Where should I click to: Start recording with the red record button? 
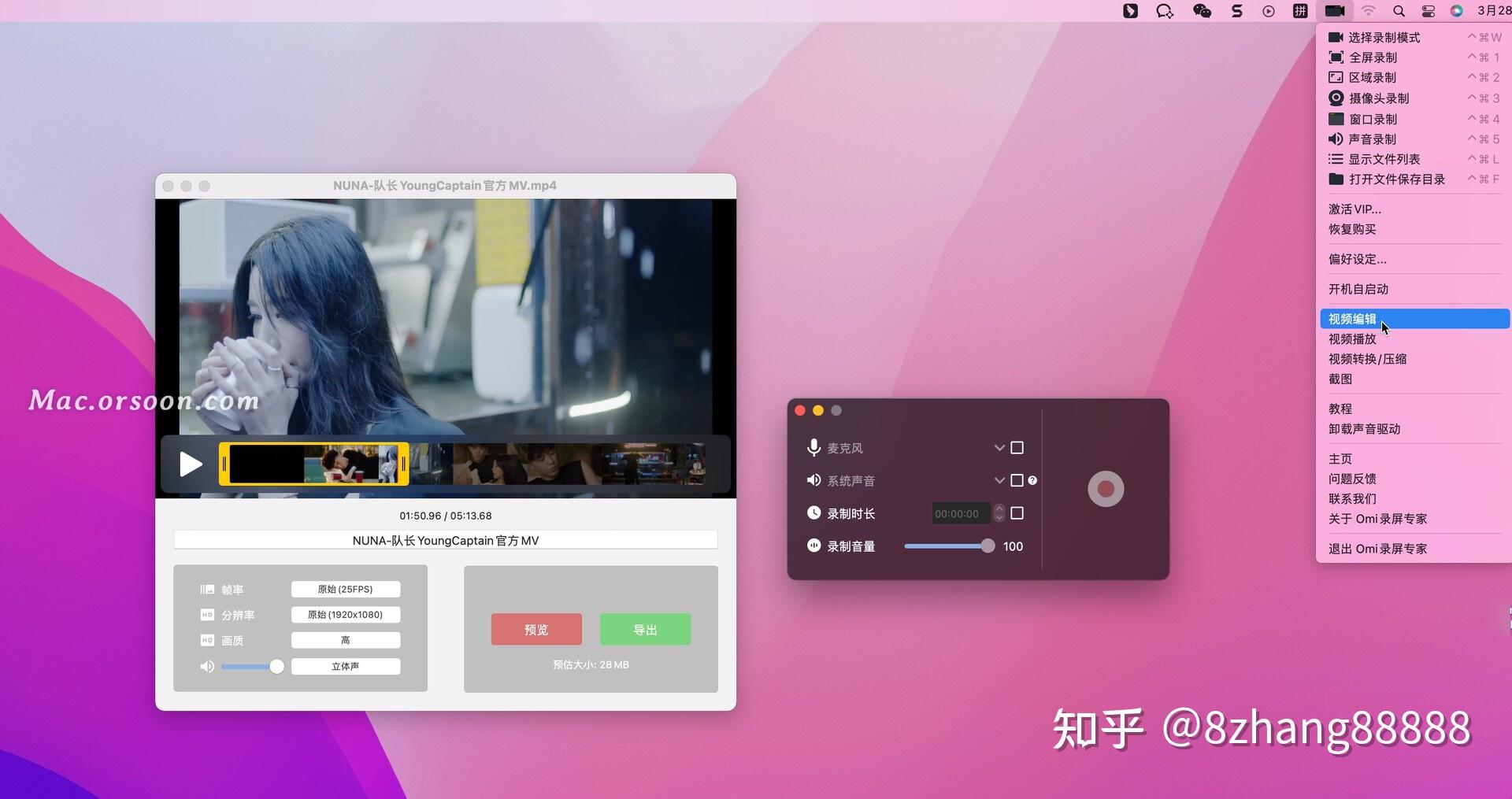point(1106,489)
